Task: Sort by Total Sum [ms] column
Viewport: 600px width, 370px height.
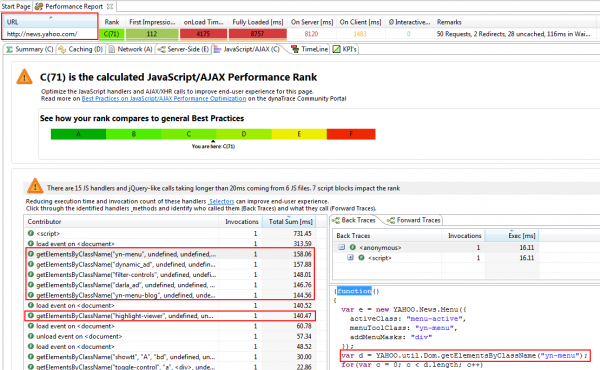Action: [x=290, y=222]
